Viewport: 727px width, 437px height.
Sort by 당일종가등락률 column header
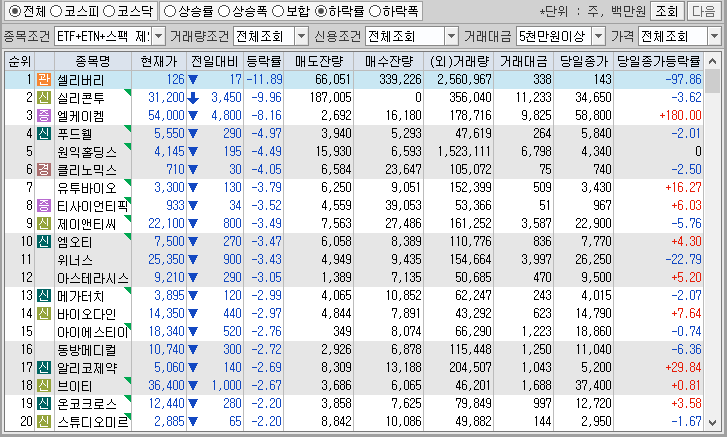tap(658, 61)
